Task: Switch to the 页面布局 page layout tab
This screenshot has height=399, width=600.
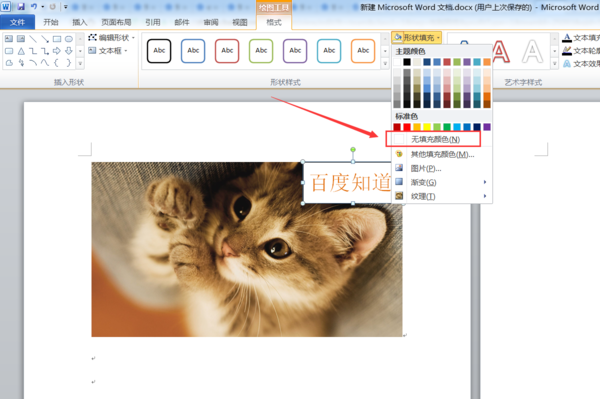Action: 116,22
